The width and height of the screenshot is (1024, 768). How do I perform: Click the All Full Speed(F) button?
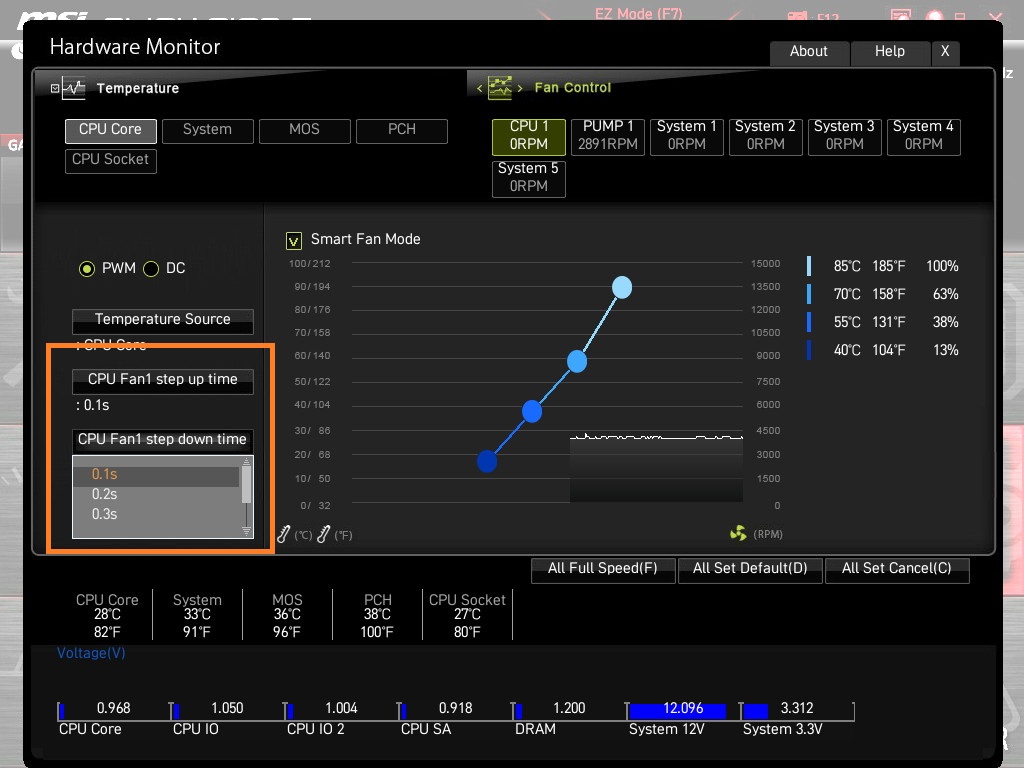[x=603, y=569]
